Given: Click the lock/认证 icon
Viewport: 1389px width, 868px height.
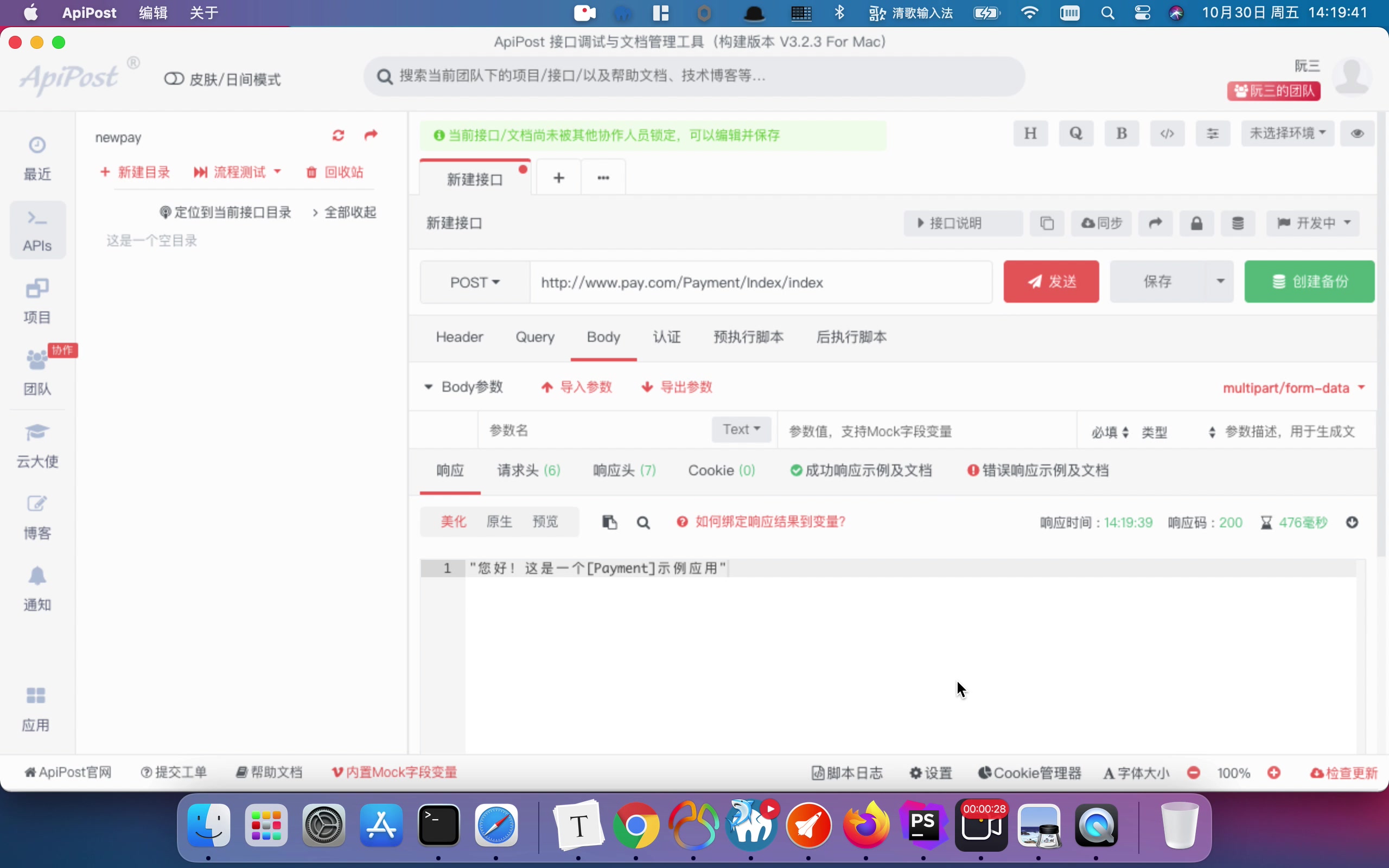Looking at the screenshot, I should point(1196,222).
